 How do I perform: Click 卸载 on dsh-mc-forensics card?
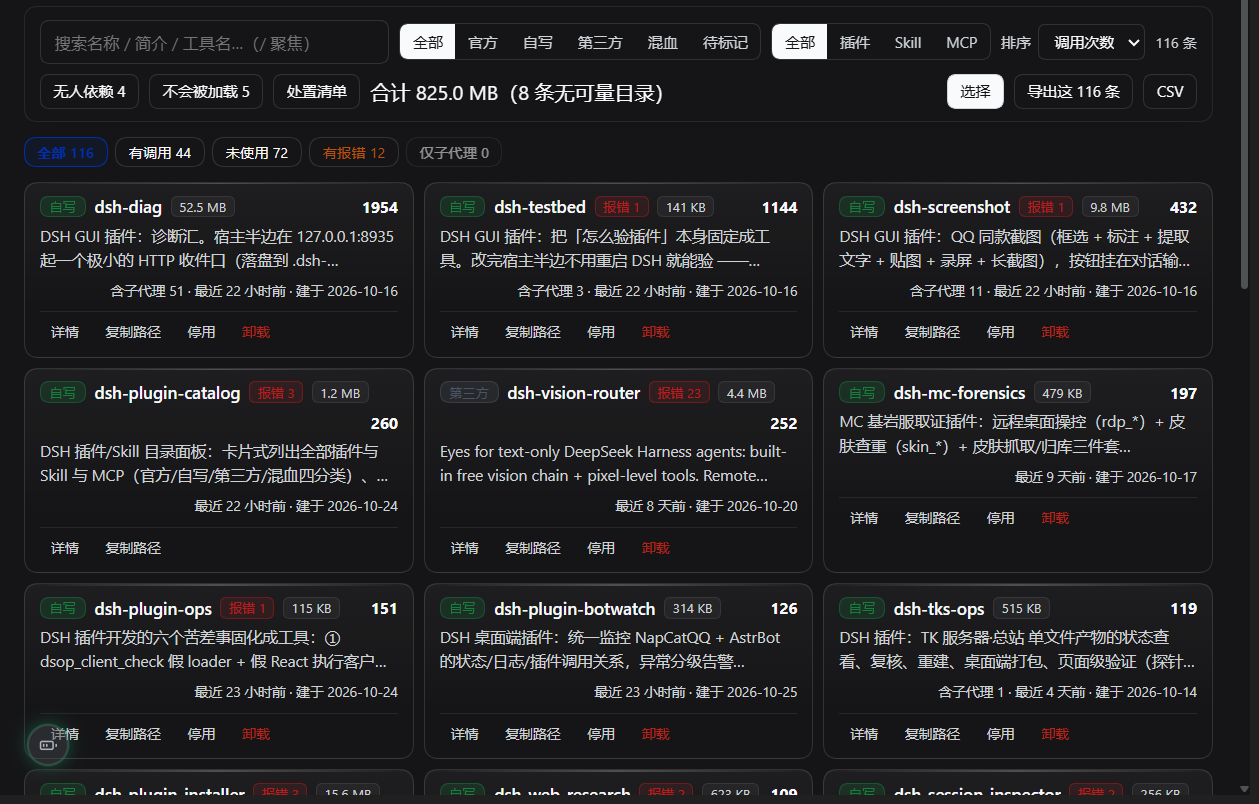[x=1055, y=518]
